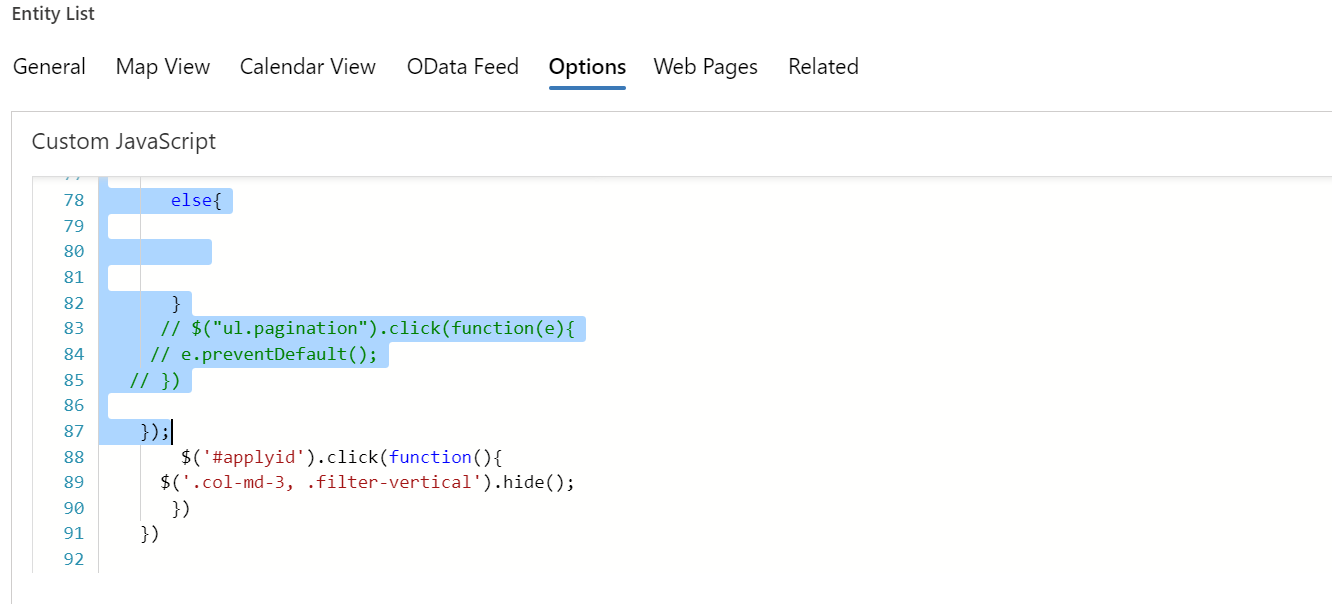Select line number 87 in the editor gutter

pyautogui.click(x=73, y=431)
